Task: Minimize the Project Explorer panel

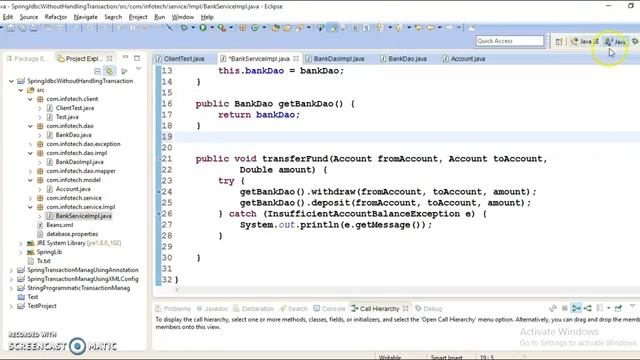Action: click(125, 58)
